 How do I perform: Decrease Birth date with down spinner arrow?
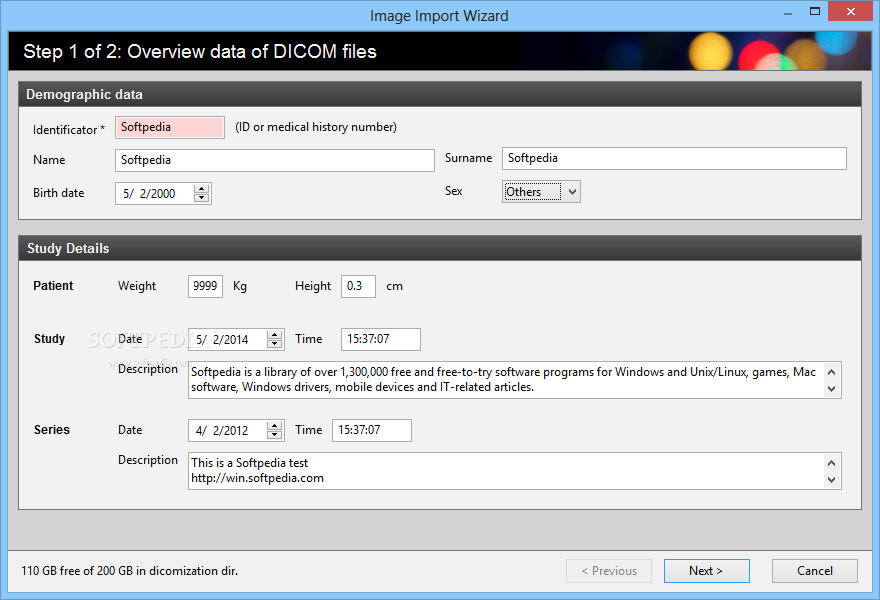[201, 198]
